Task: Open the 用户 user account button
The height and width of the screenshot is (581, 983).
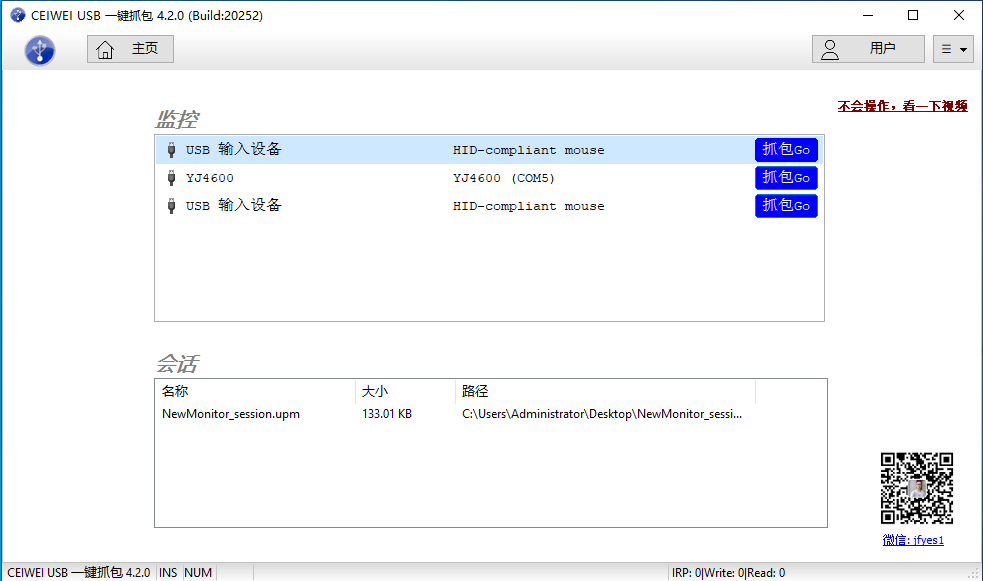Action: click(x=867, y=49)
